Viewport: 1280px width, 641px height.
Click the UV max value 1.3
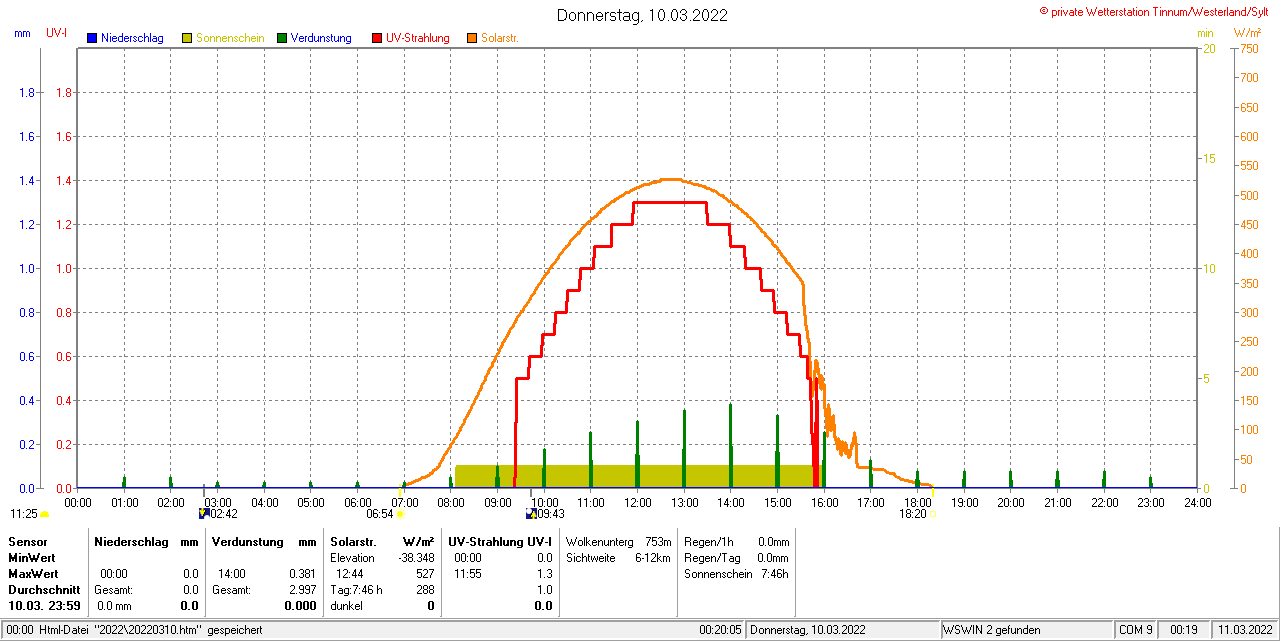click(544, 574)
